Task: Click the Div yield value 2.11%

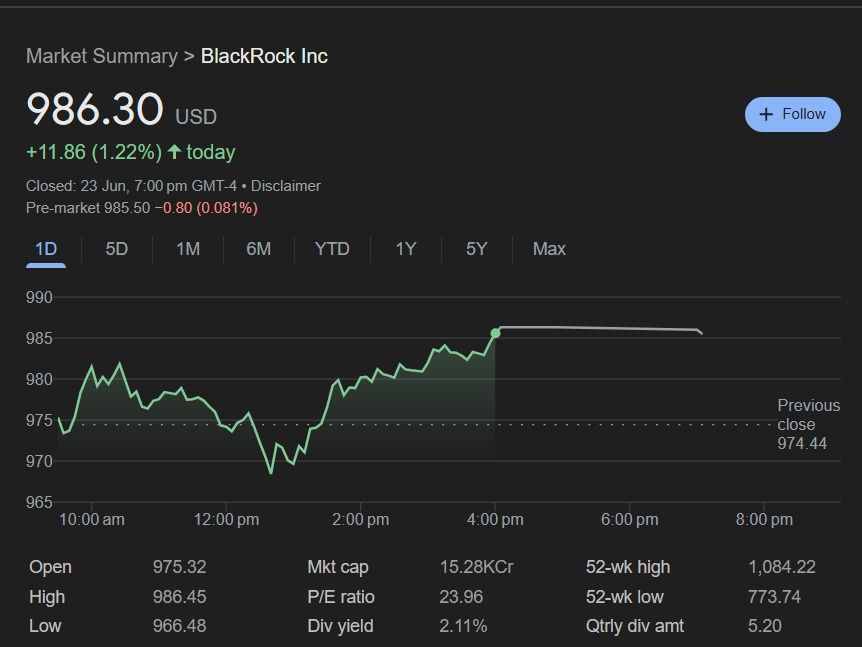Action: (x=463, y=626)
